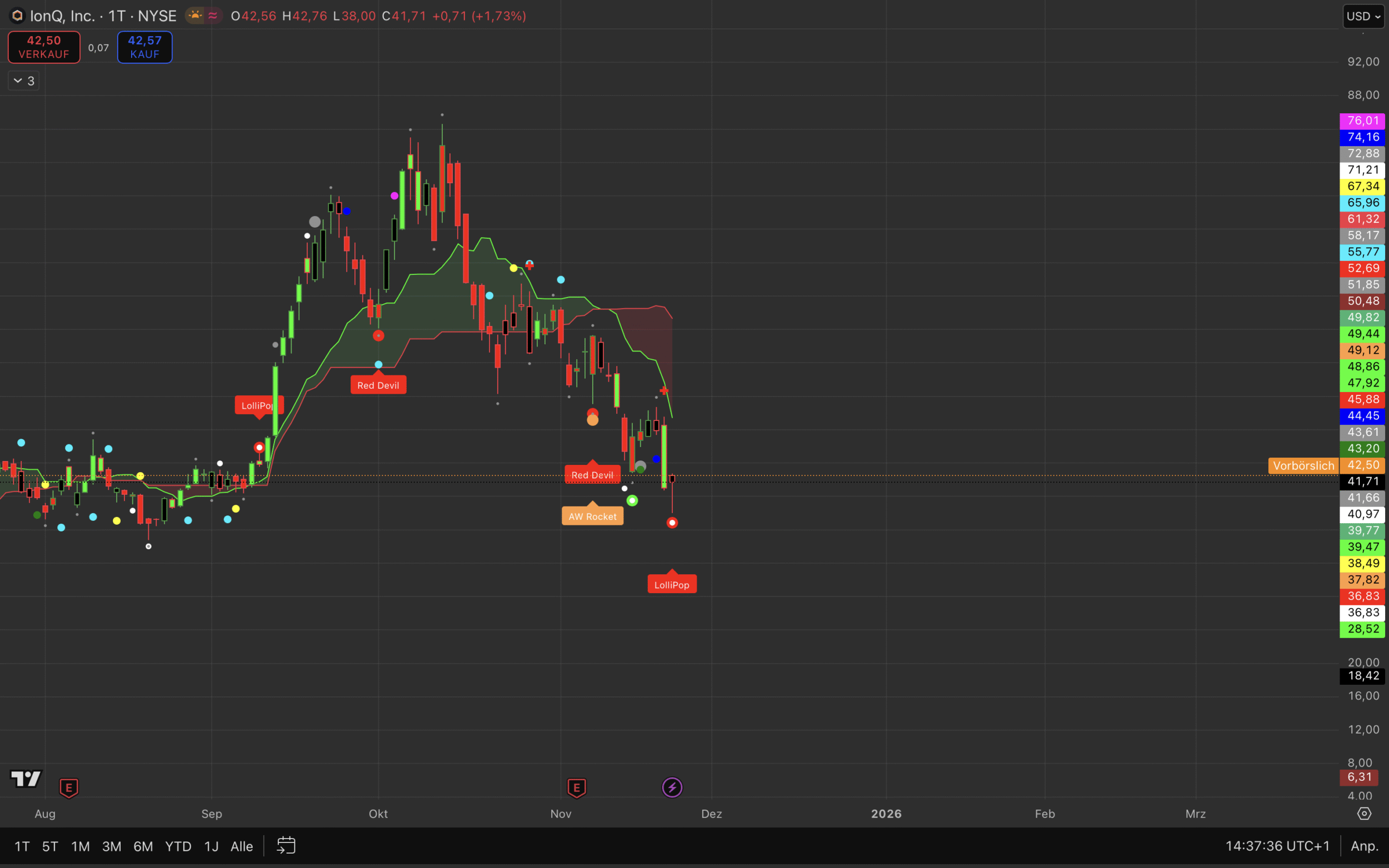Toggle the Anp. adjustment setting
Screen dimensions: 1389x868
pos(1365,846)
